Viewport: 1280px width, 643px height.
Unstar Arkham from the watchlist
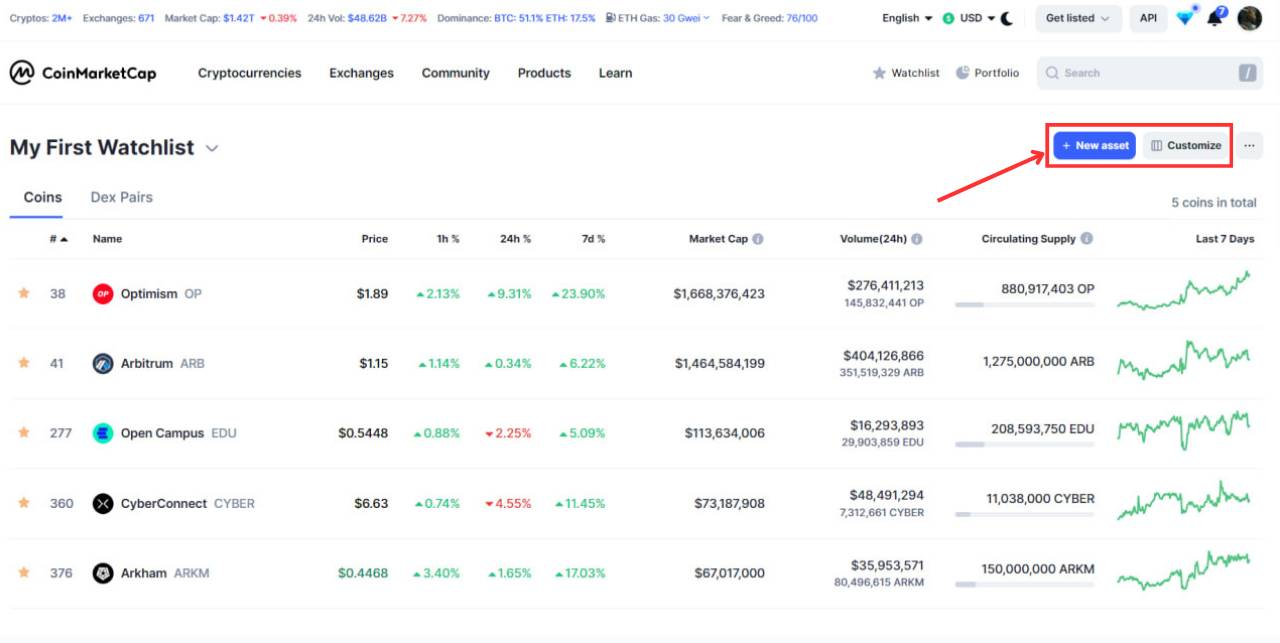24,572
